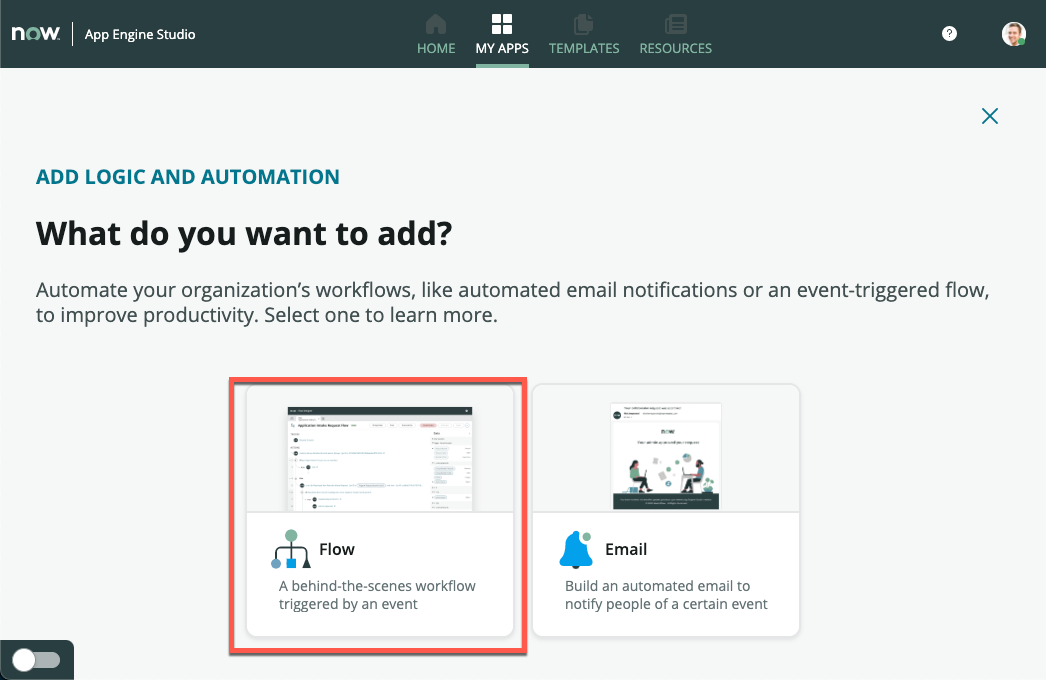Screen dimensions: 1046x680
Task: Click the My Apps grid icon
Action: click(502, 24)
